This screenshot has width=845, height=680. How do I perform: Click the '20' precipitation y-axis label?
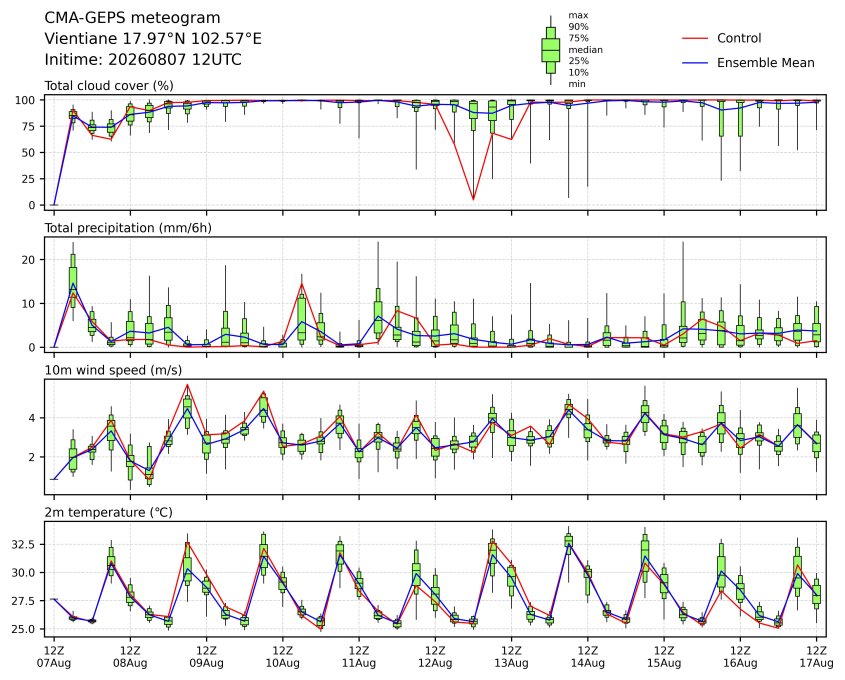click(29, 260)
